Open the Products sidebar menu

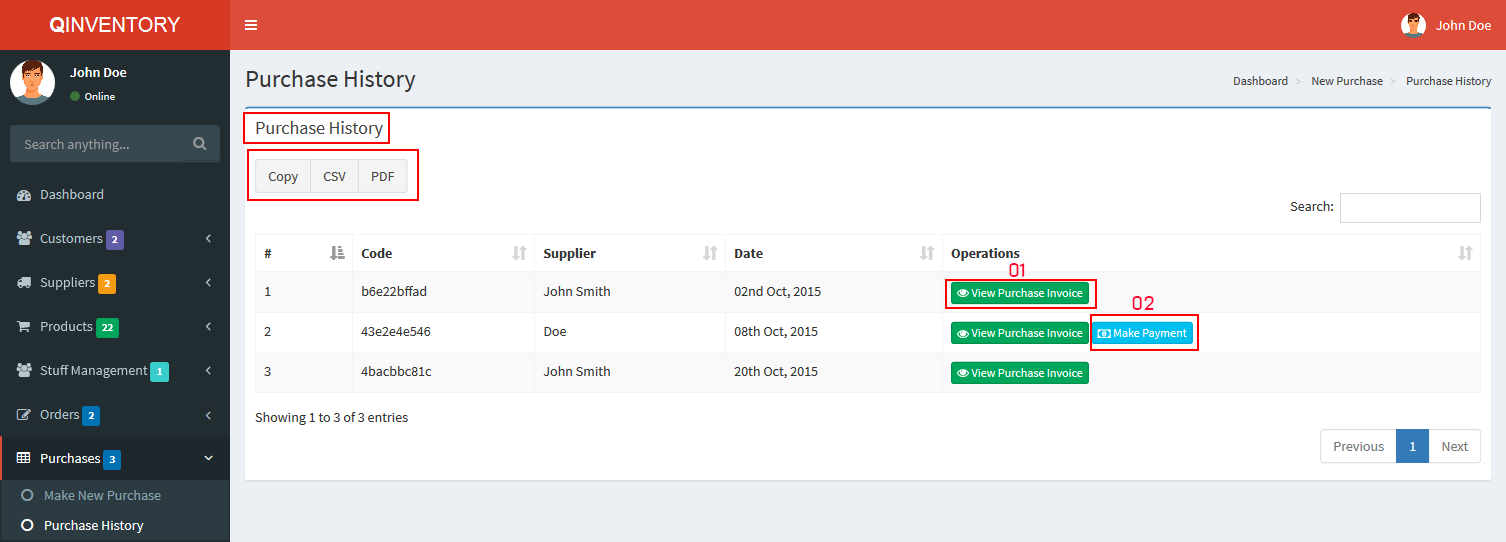[x=115, y=327]
